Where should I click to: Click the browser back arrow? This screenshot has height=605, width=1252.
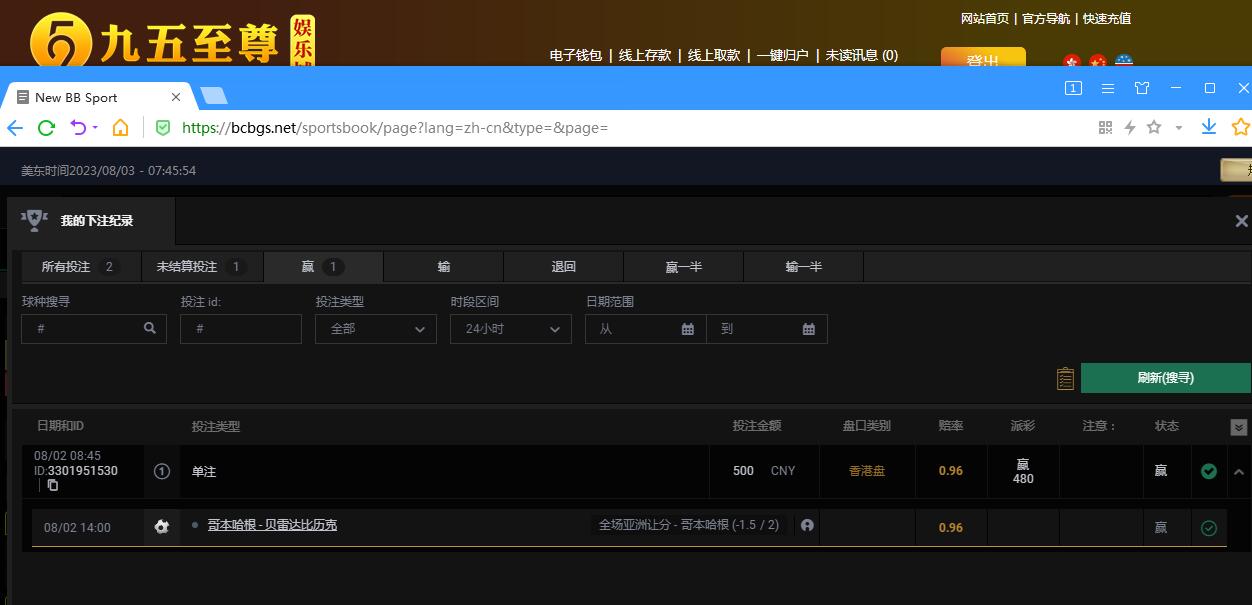[15, 128]
